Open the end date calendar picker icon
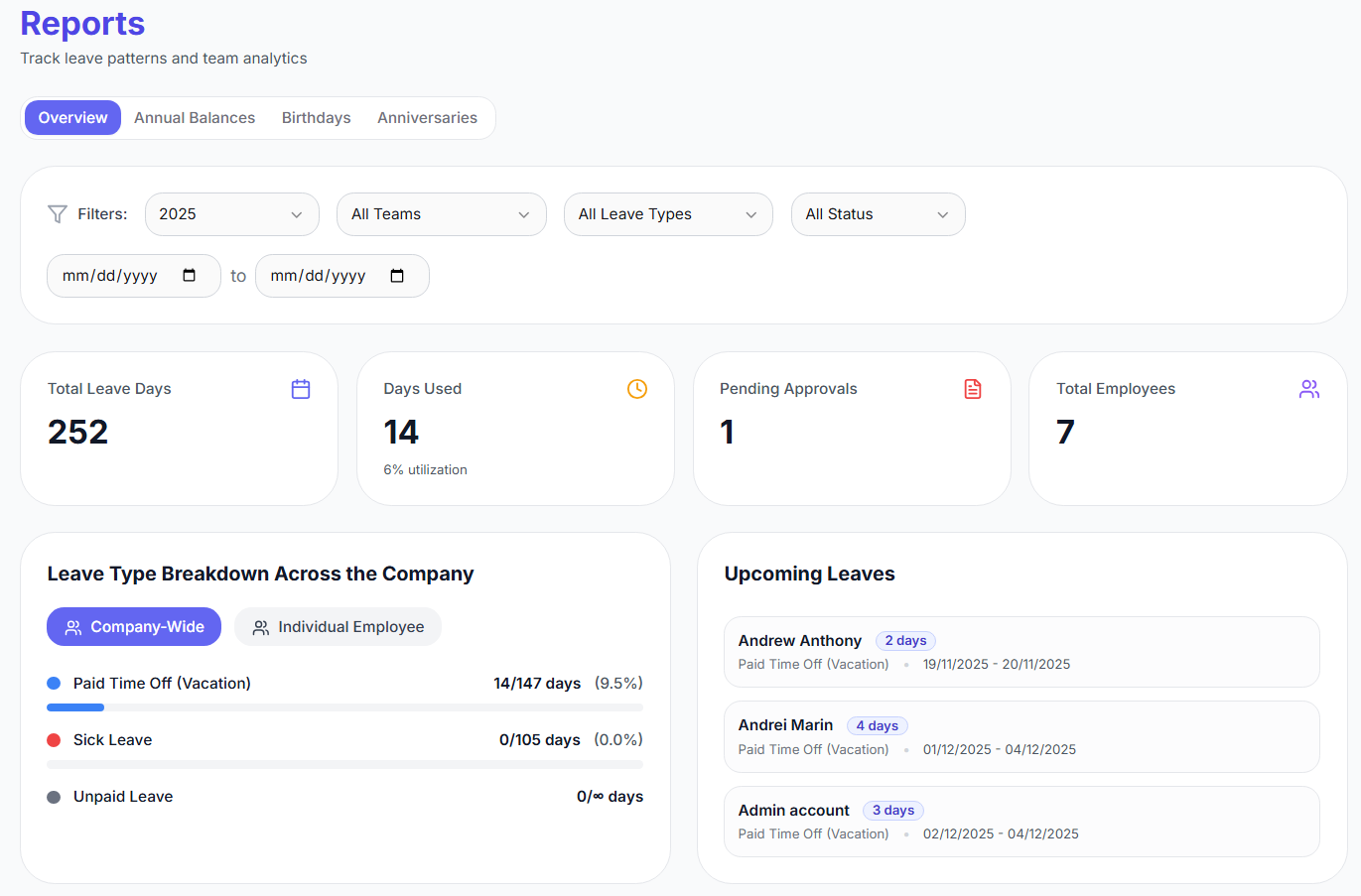Screen dimensions: 1361x896 pyautogui.click(x=397, y=276)
